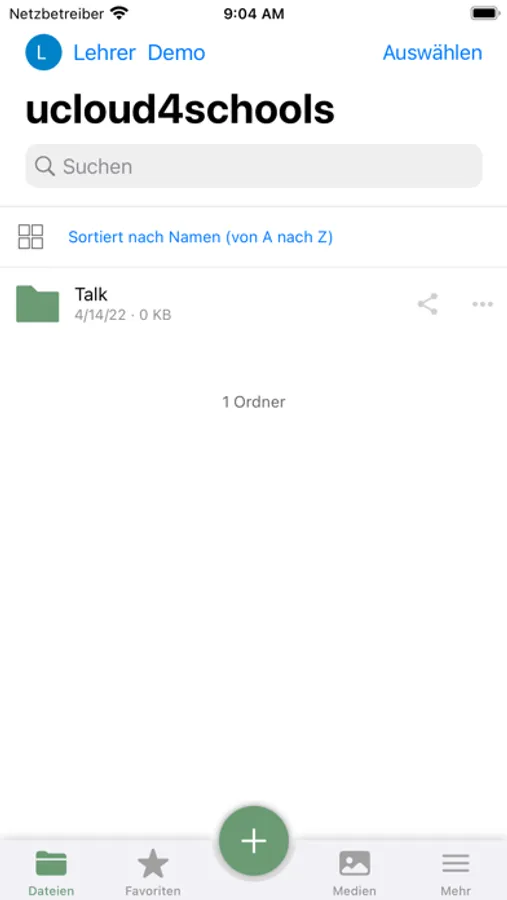This screenshot has width=507, height=900.
Task: Open sort options Sortiert nach Namen
Action: pyautogui.click(x=200, y=237)
